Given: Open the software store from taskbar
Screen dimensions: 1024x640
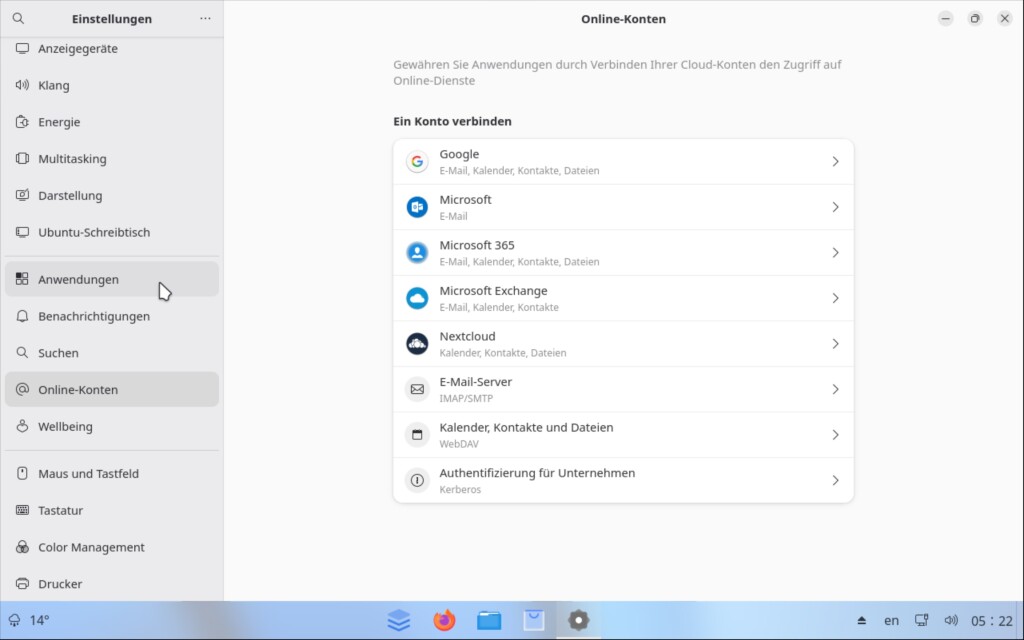Looking at the screenshot, I should click(534, 620).
